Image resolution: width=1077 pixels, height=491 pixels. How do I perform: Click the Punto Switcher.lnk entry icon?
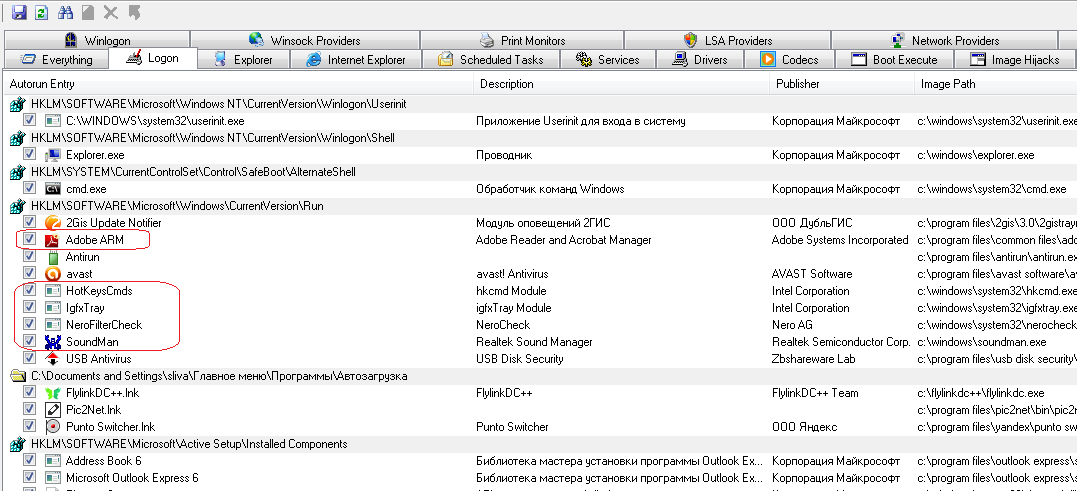tap(53, 427)
